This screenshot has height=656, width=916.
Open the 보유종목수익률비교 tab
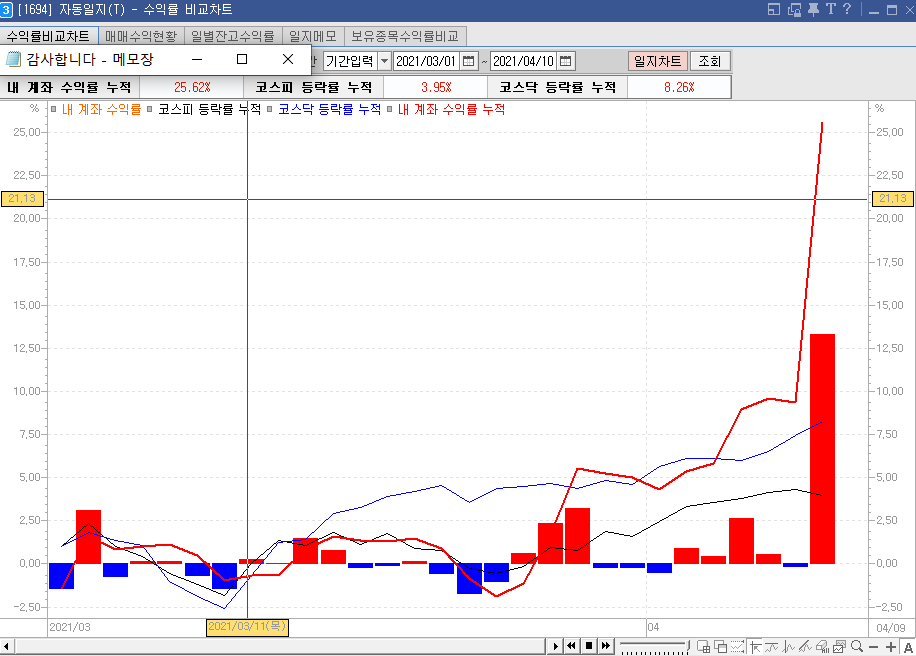[x=405, y=36]
